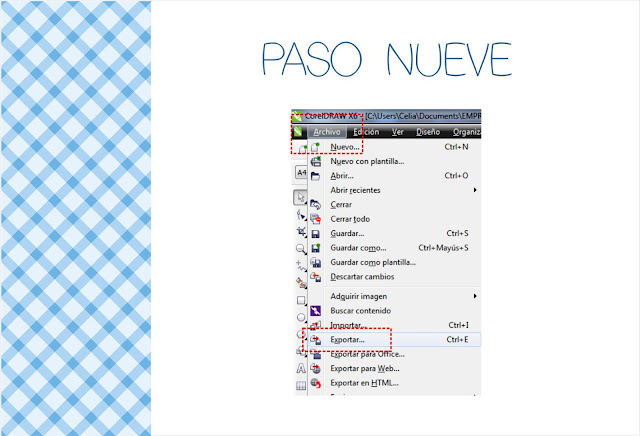The height and width of the screenshot is (436, 640).
Task: Open the Ver menu
Action: [x=398, y=132]
